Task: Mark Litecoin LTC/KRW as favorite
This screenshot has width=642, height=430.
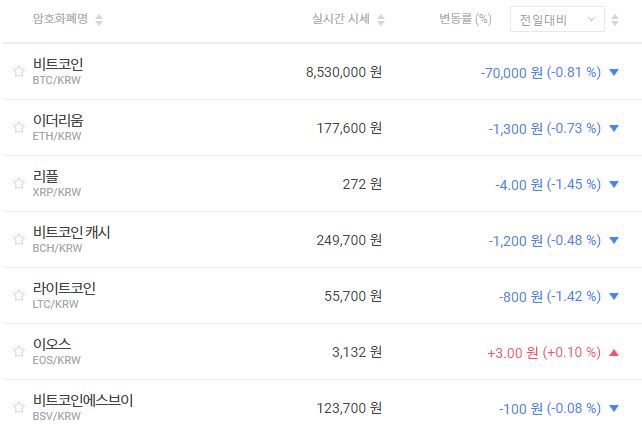Action: click(18, 295)
